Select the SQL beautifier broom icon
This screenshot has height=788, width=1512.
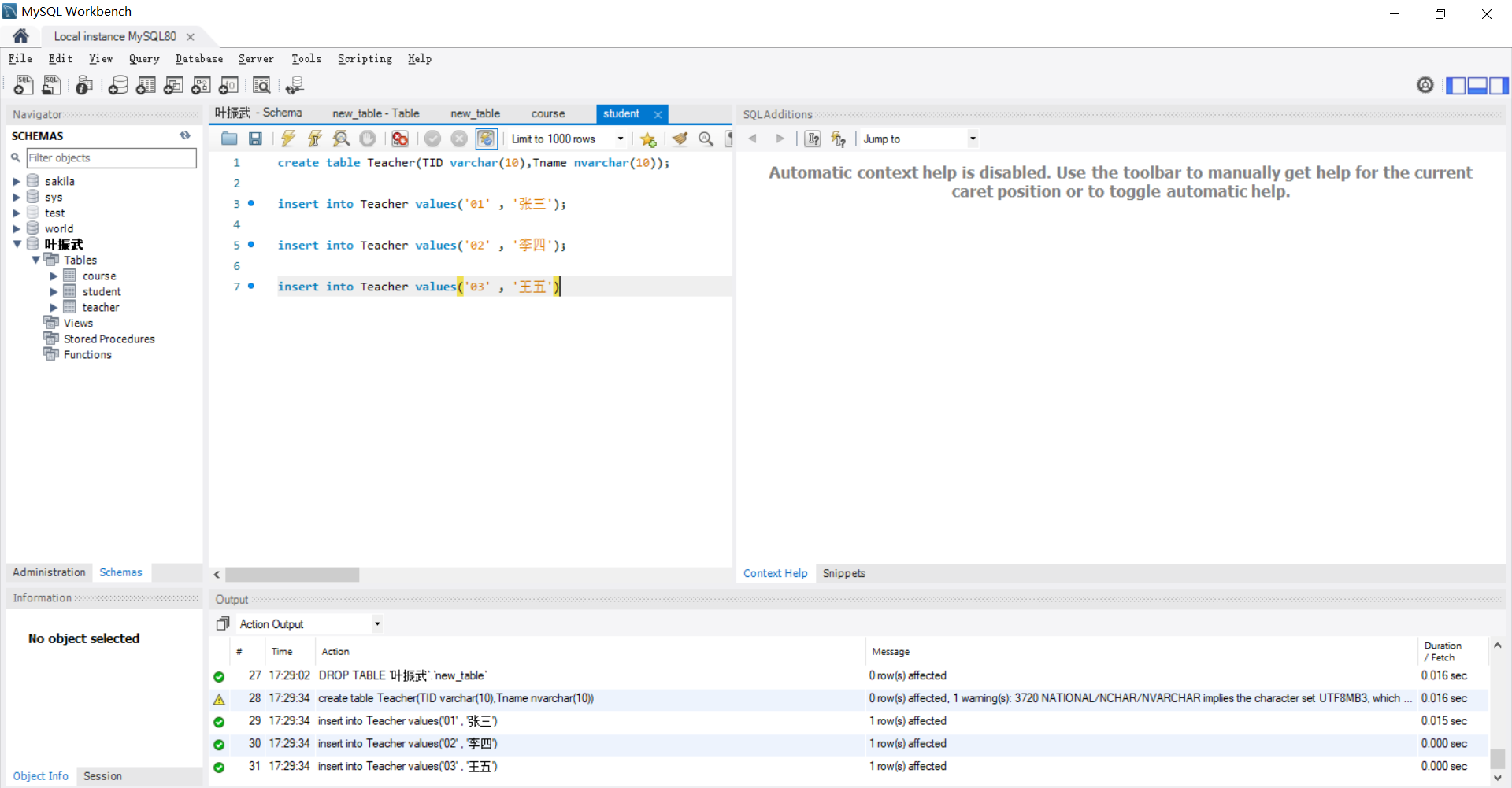point(680,139)
